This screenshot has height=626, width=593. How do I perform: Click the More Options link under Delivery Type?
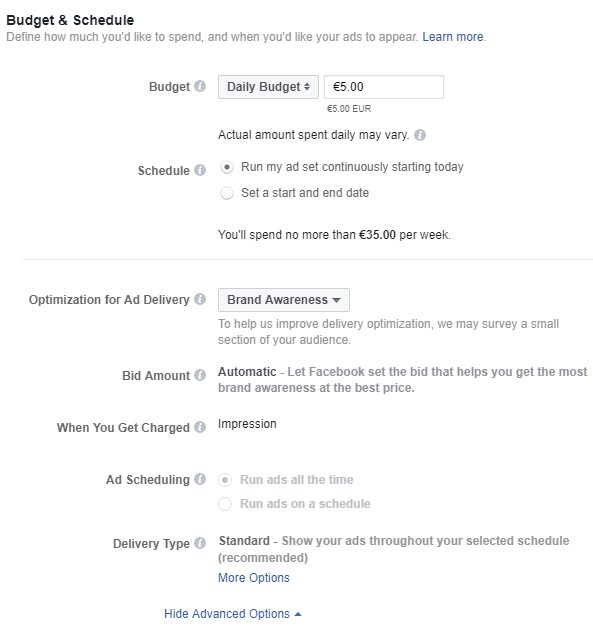click(x=254, y=578)
